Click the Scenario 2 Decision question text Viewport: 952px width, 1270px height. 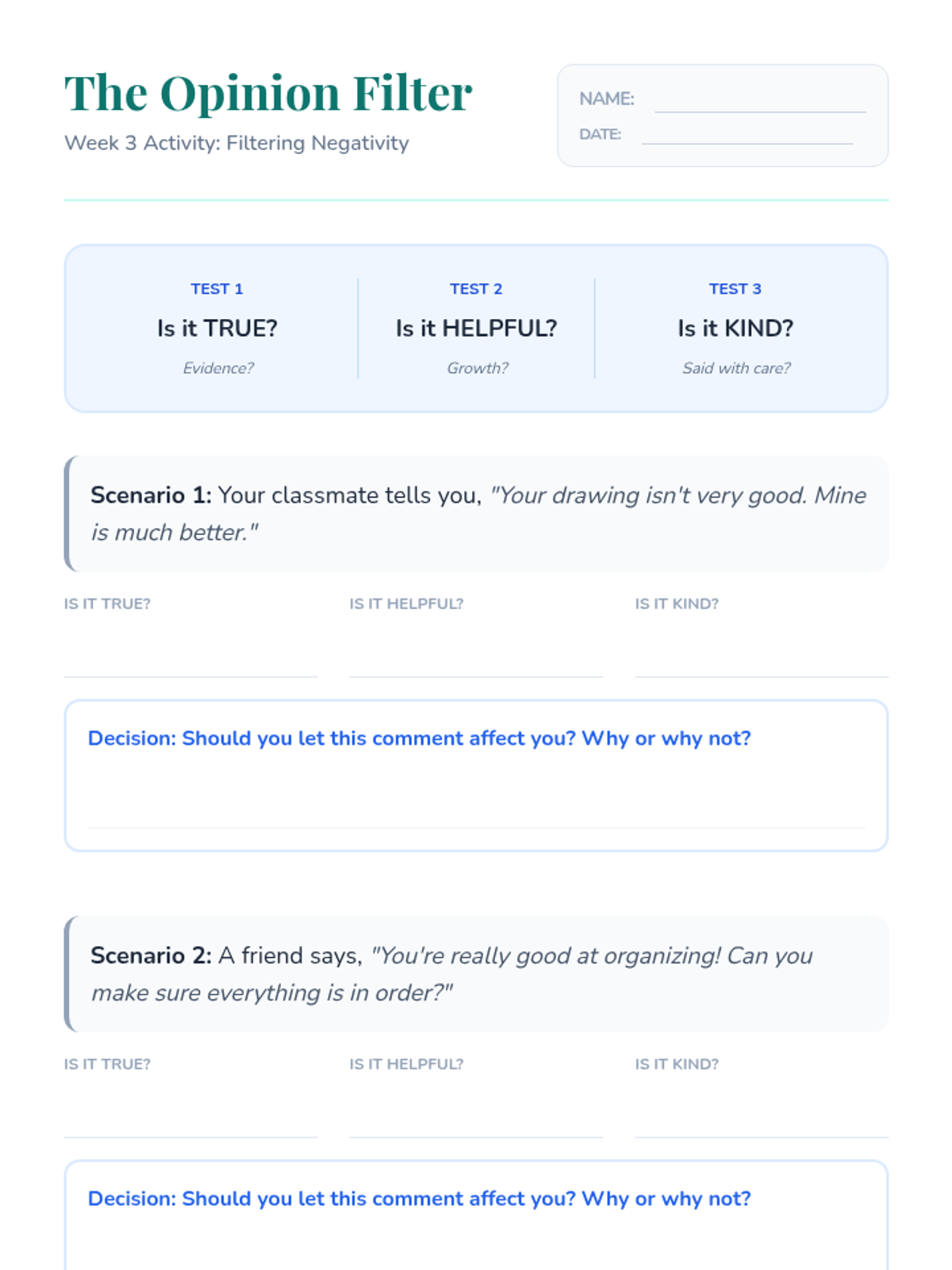pyautogui.click(x=419, y=1199)
